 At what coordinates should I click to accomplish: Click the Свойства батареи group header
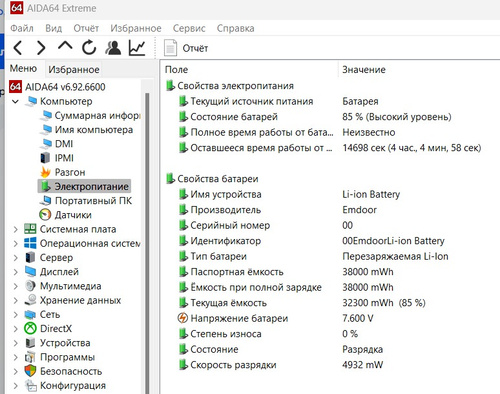click(212, 179)
